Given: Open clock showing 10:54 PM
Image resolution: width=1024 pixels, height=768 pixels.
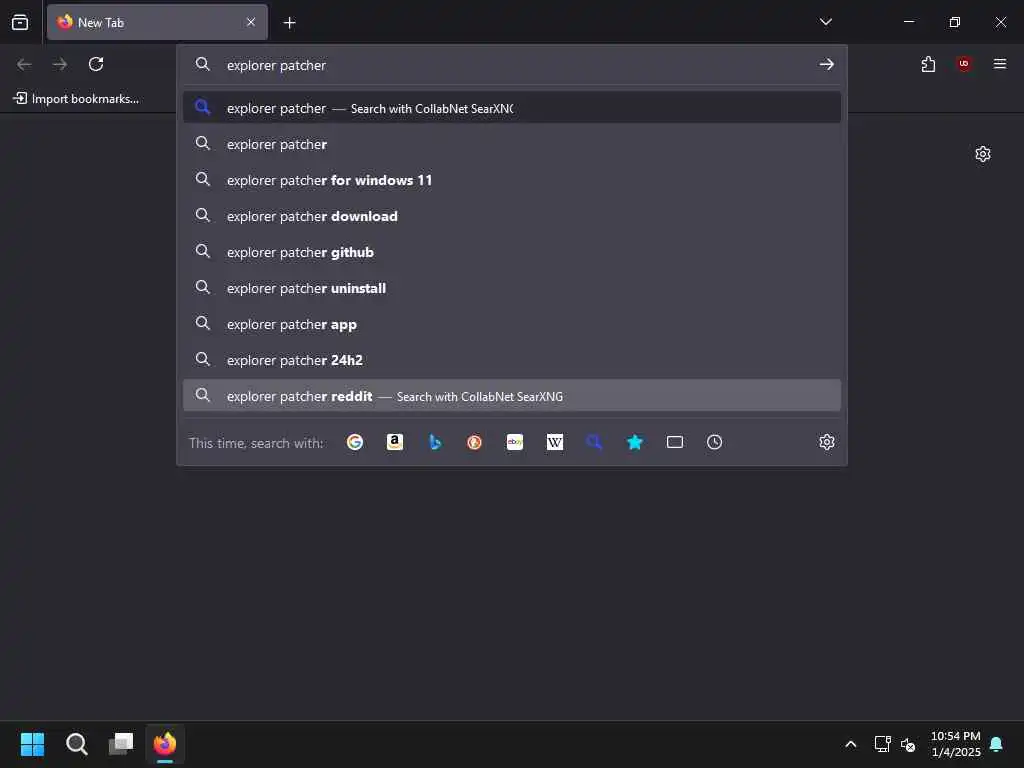Looking at the screenshot, I should [x=955, y=744].
